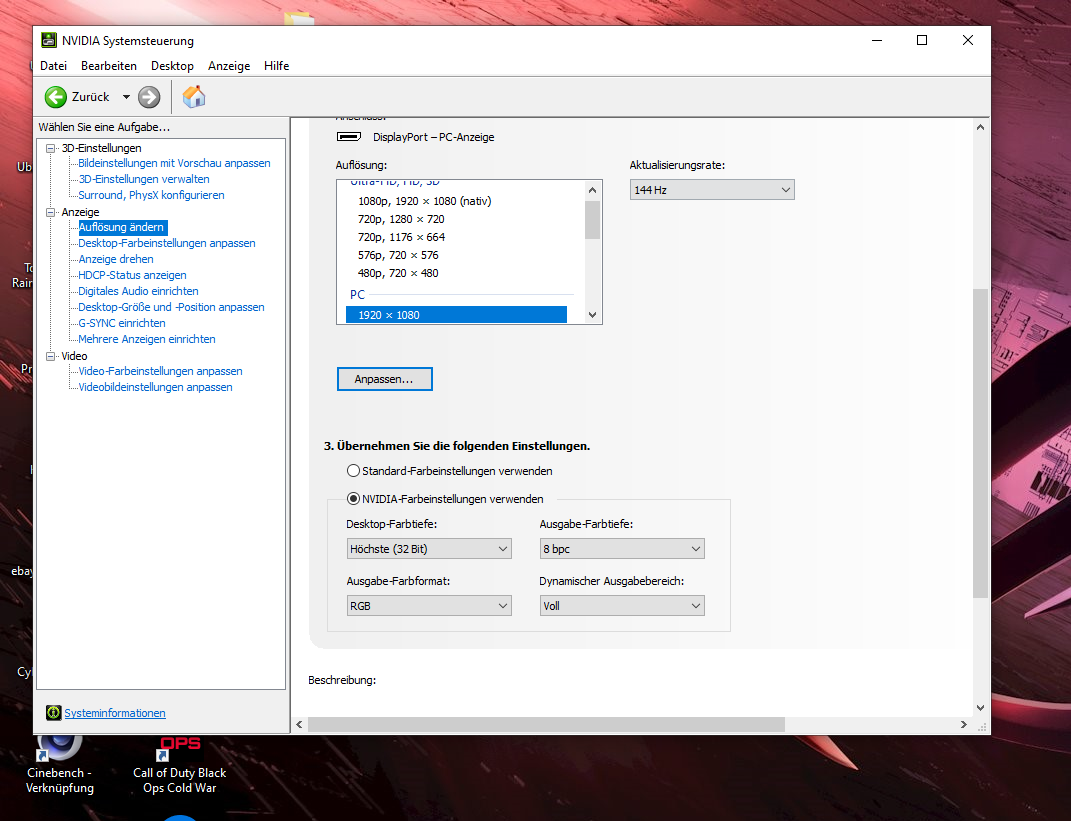The image size is (1071, 821).
Task: Select resolution 720p, 1176 × 664
Action: tap(402, 237)
